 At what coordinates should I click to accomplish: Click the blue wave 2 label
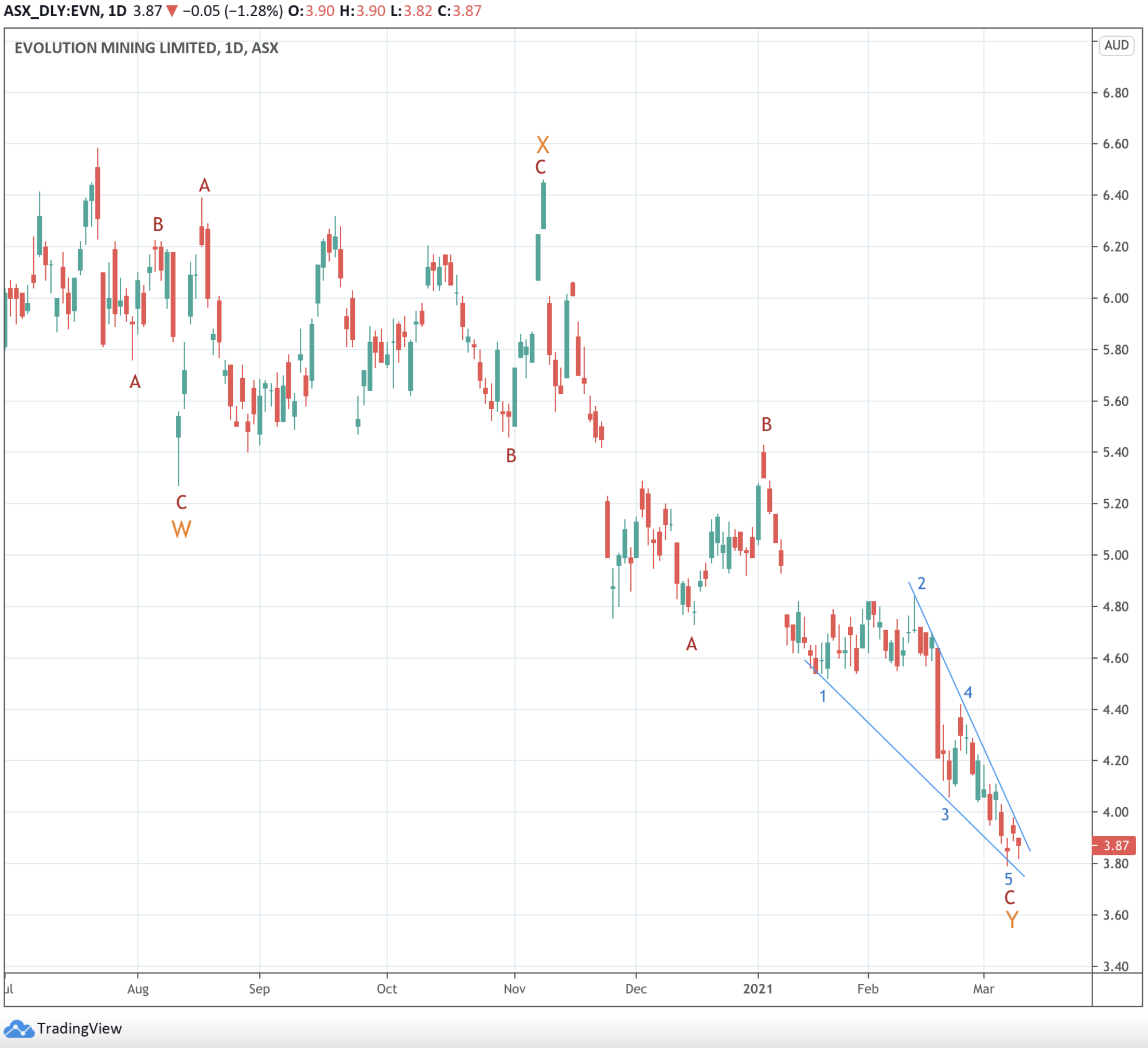click(921, 583)
